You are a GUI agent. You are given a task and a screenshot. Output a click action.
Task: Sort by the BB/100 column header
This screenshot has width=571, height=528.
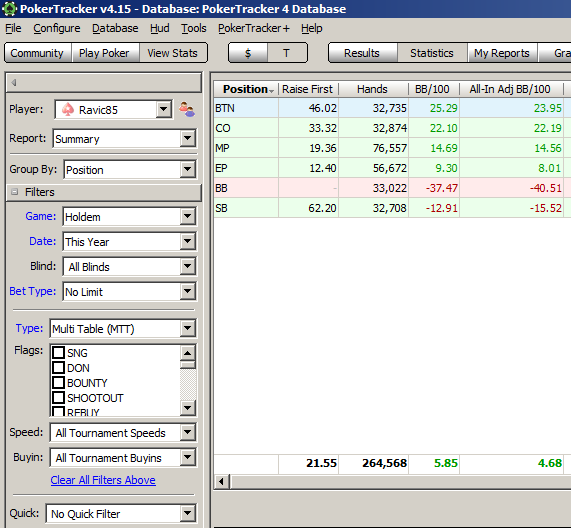(434, 89)
